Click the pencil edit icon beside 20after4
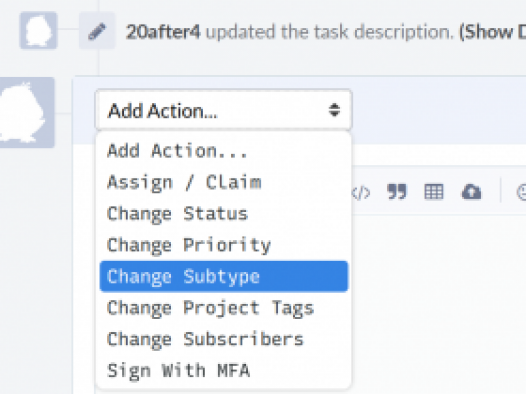The height and width of the screenshot is (394, 526). pyautogui.click(x=97, y=32)
